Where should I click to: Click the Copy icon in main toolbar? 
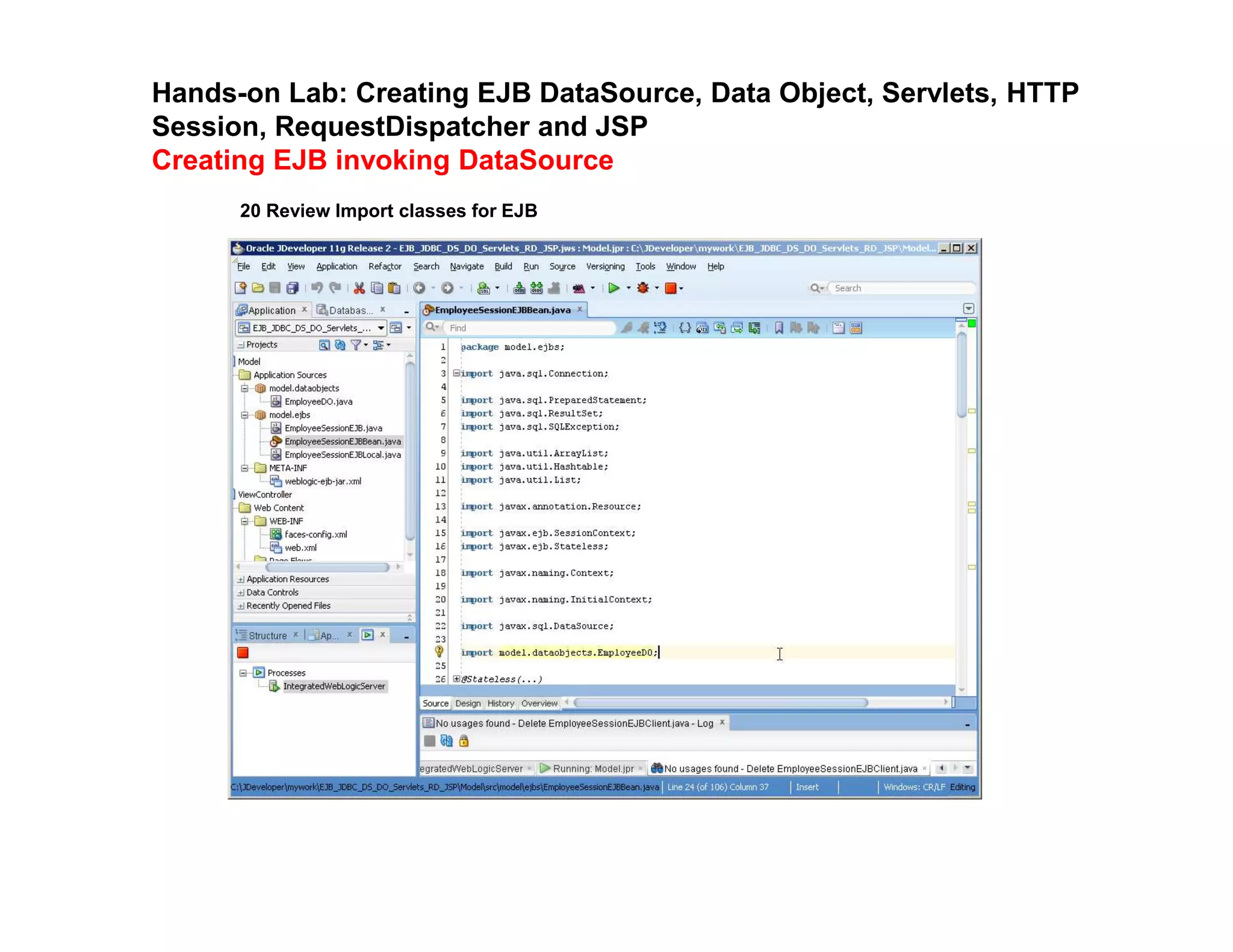click(377, 288)
